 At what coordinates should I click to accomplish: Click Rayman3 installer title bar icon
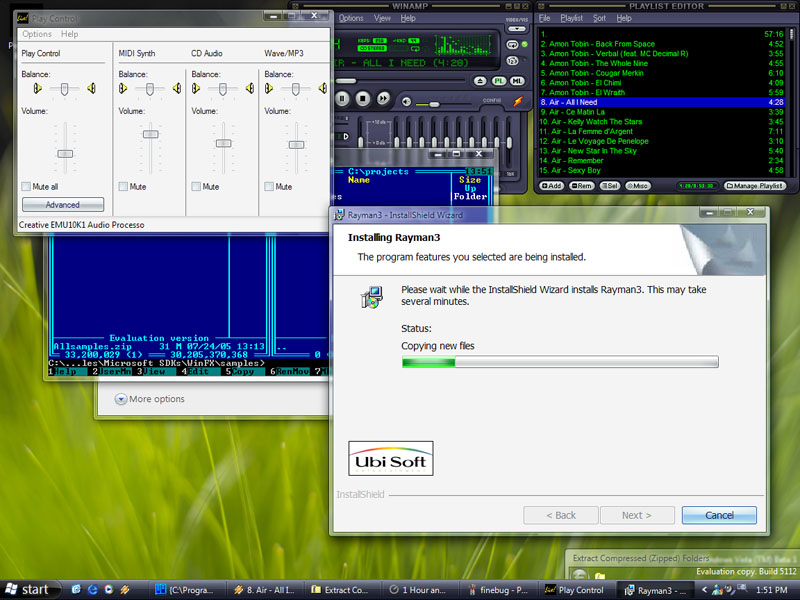[339, 215]
